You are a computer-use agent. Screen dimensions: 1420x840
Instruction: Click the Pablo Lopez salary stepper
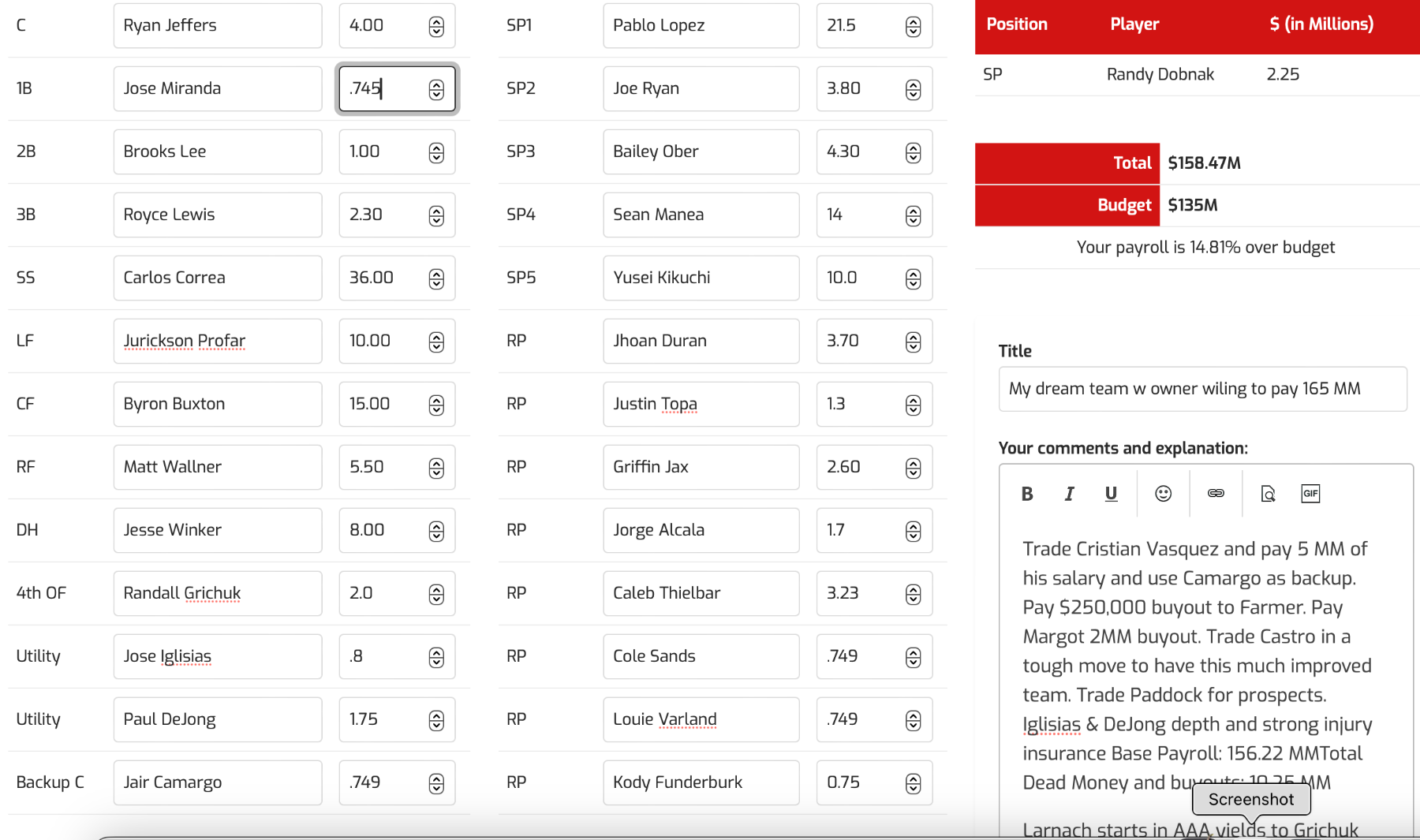pos(913,26)
